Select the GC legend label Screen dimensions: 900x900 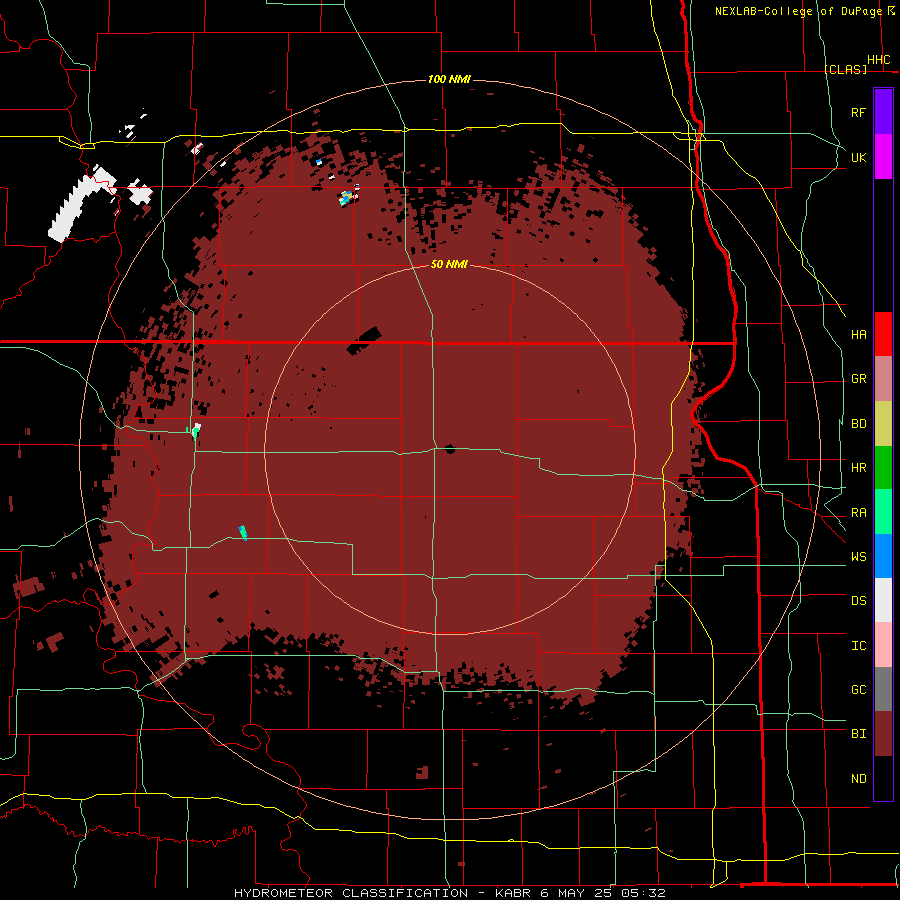(x=858, y=690)
